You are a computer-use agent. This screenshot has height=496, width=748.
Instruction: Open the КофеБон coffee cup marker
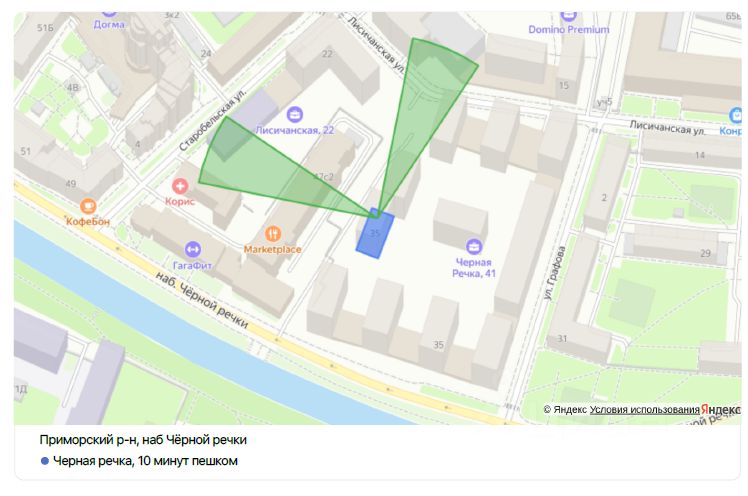(x=87, y=205)
